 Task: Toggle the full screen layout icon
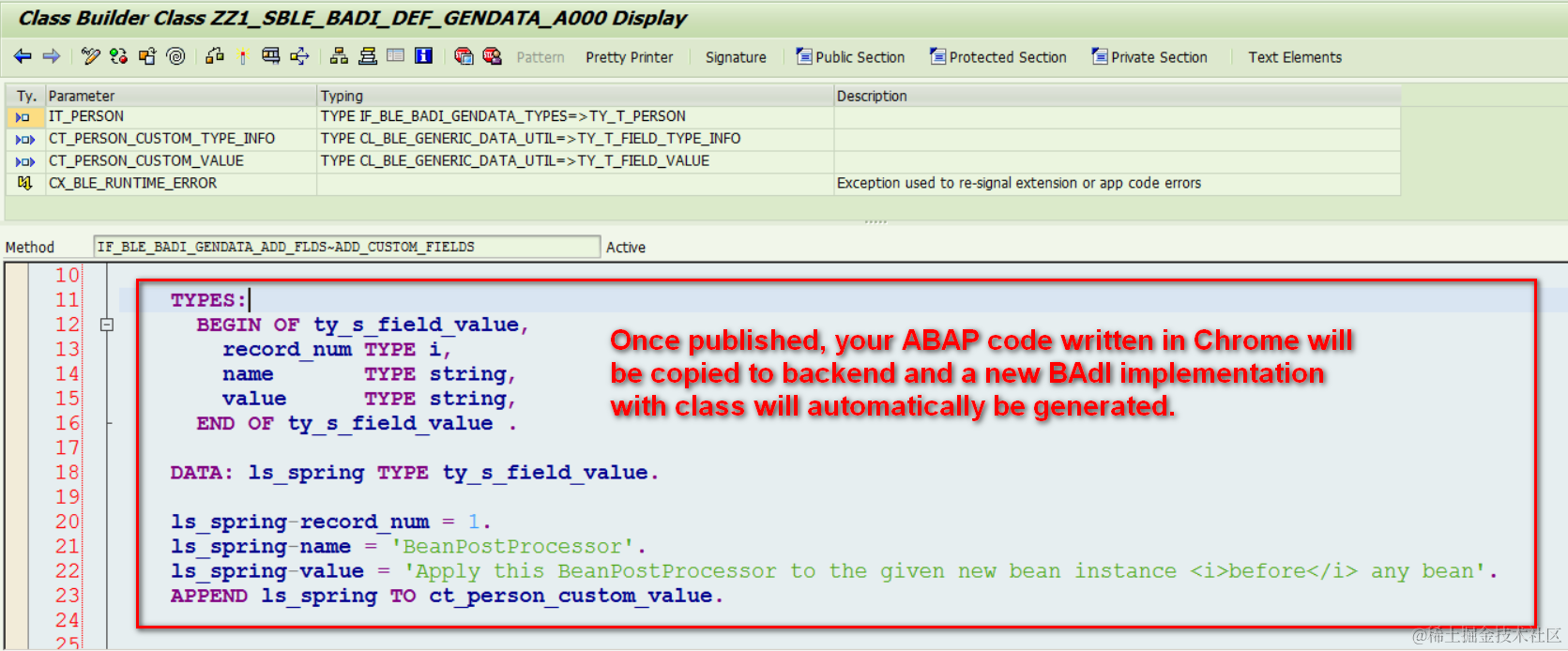[x=396, y=56]
